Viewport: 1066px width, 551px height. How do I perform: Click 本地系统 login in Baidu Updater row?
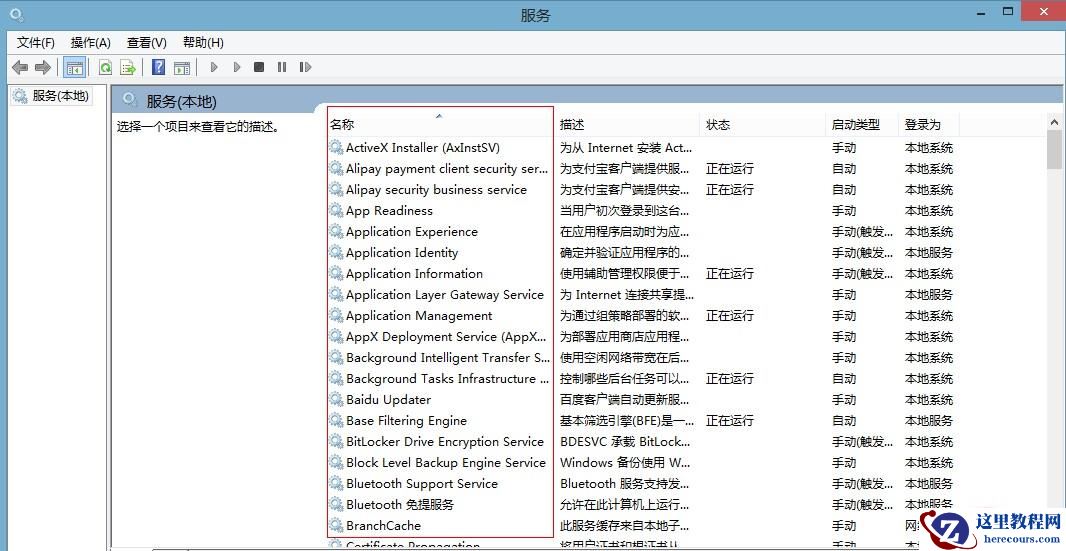point(929,399)
